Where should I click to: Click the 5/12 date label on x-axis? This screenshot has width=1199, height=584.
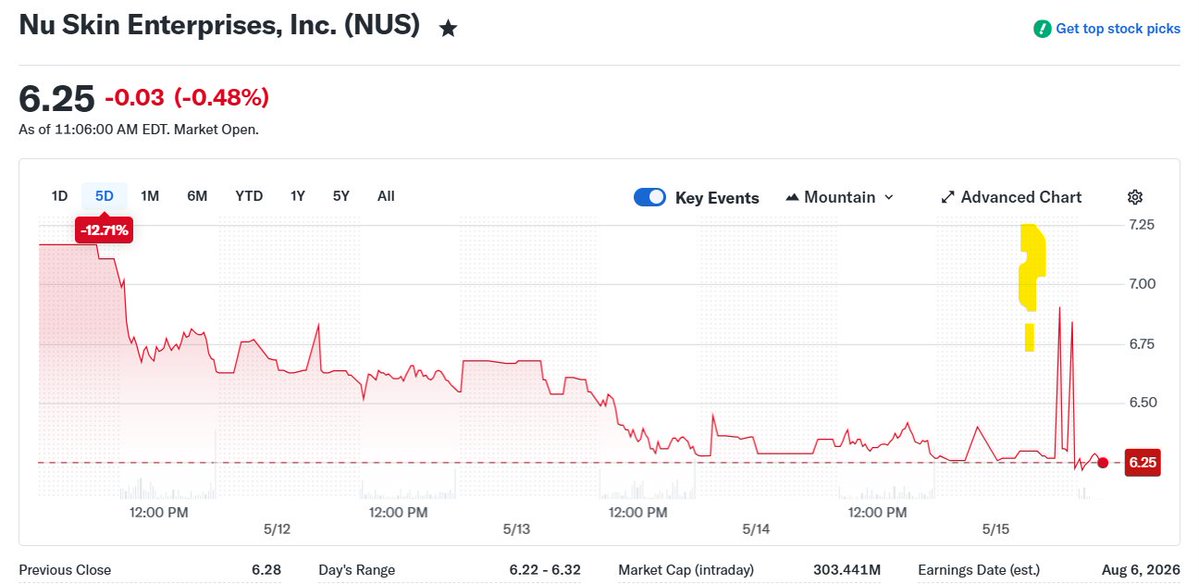point(277,529)
